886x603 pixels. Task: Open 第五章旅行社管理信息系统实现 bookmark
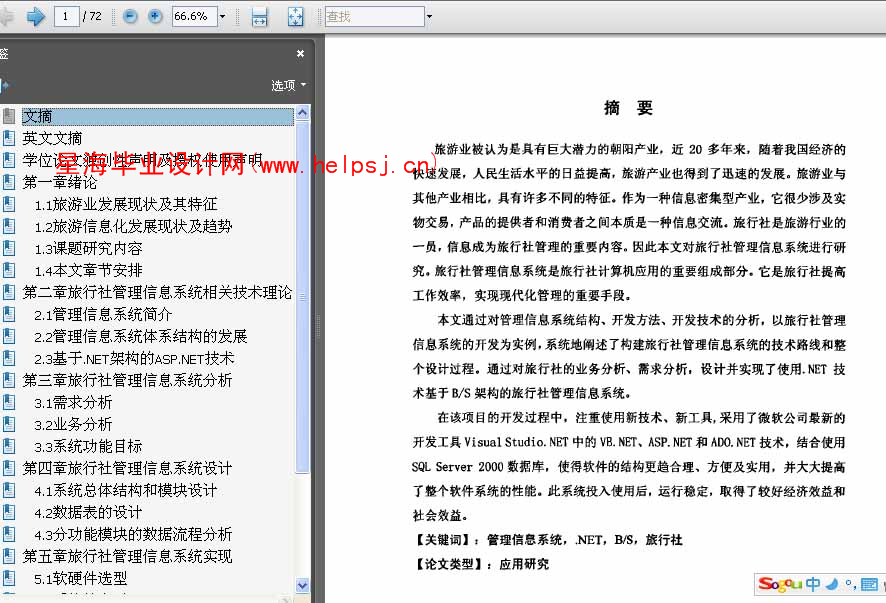(127, 557)
